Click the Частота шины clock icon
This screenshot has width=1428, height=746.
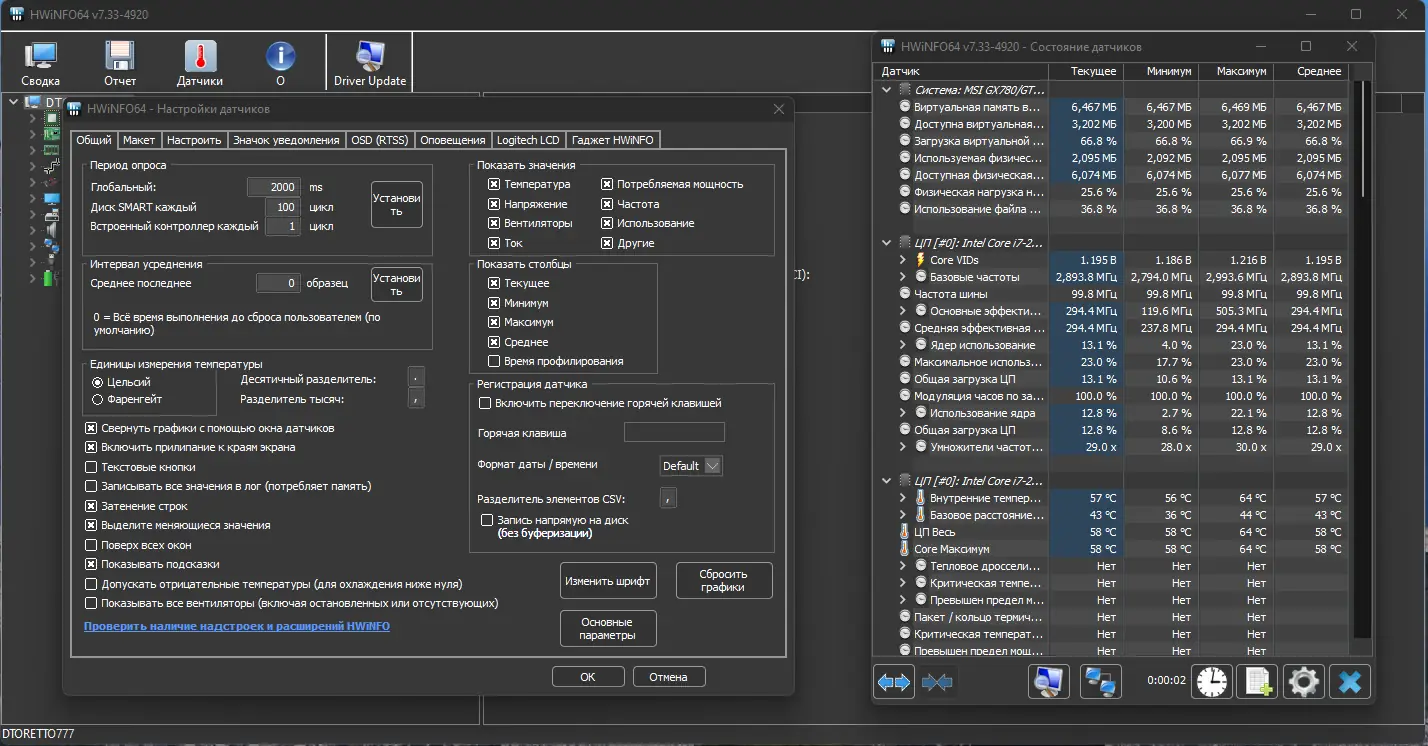(905, 294)
